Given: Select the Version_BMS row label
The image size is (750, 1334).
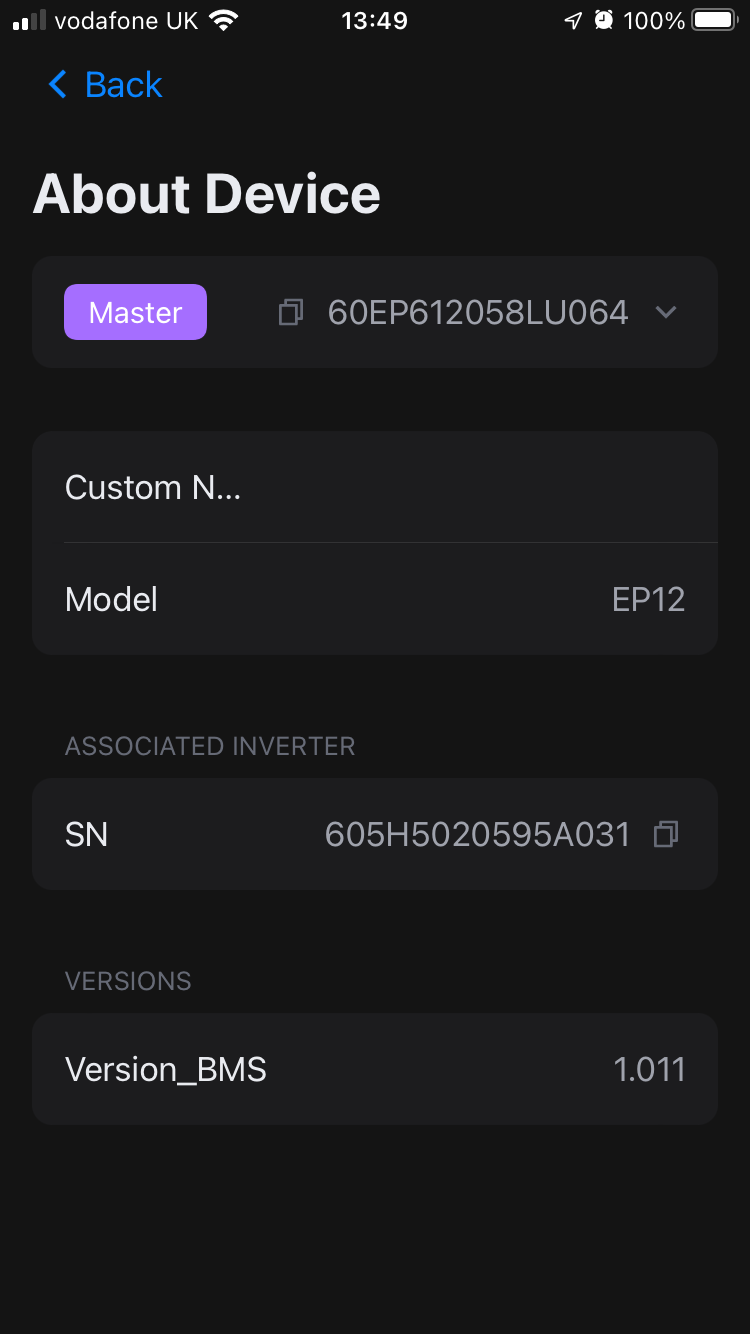Looking at the screenshot, I should tap(166, 1070).
